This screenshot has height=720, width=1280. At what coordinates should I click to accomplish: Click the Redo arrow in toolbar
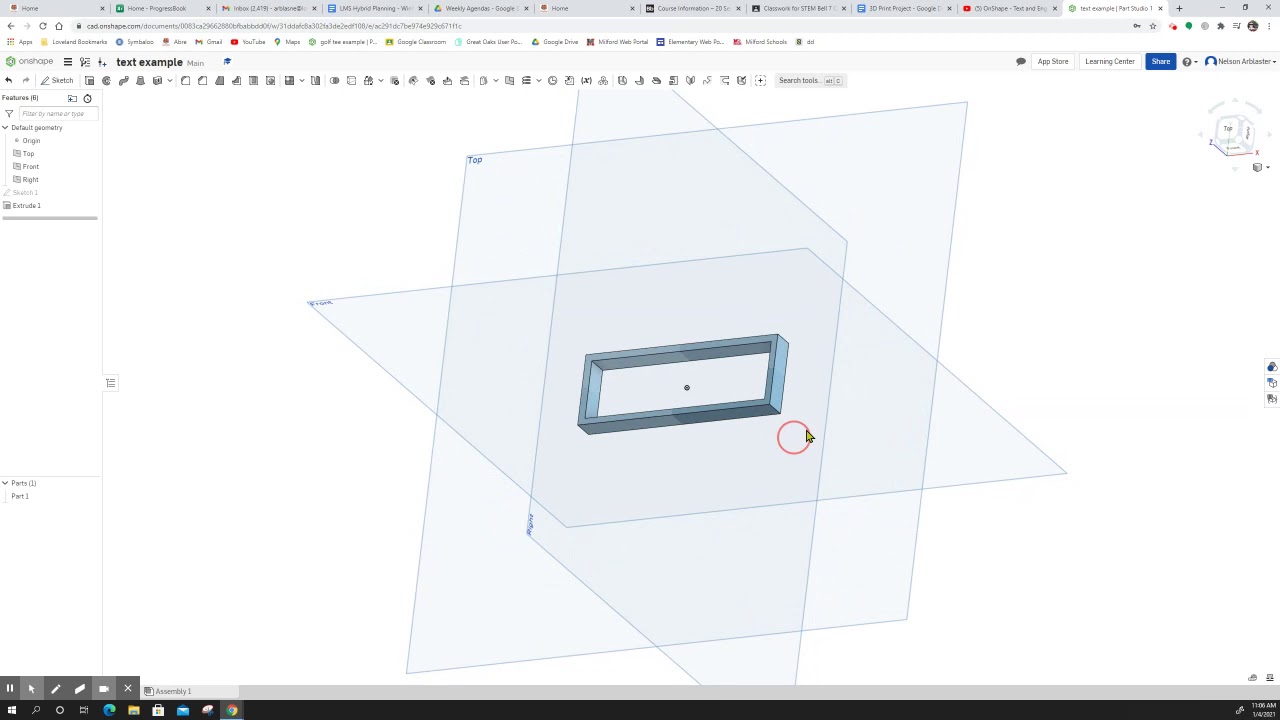pos(26,80)
